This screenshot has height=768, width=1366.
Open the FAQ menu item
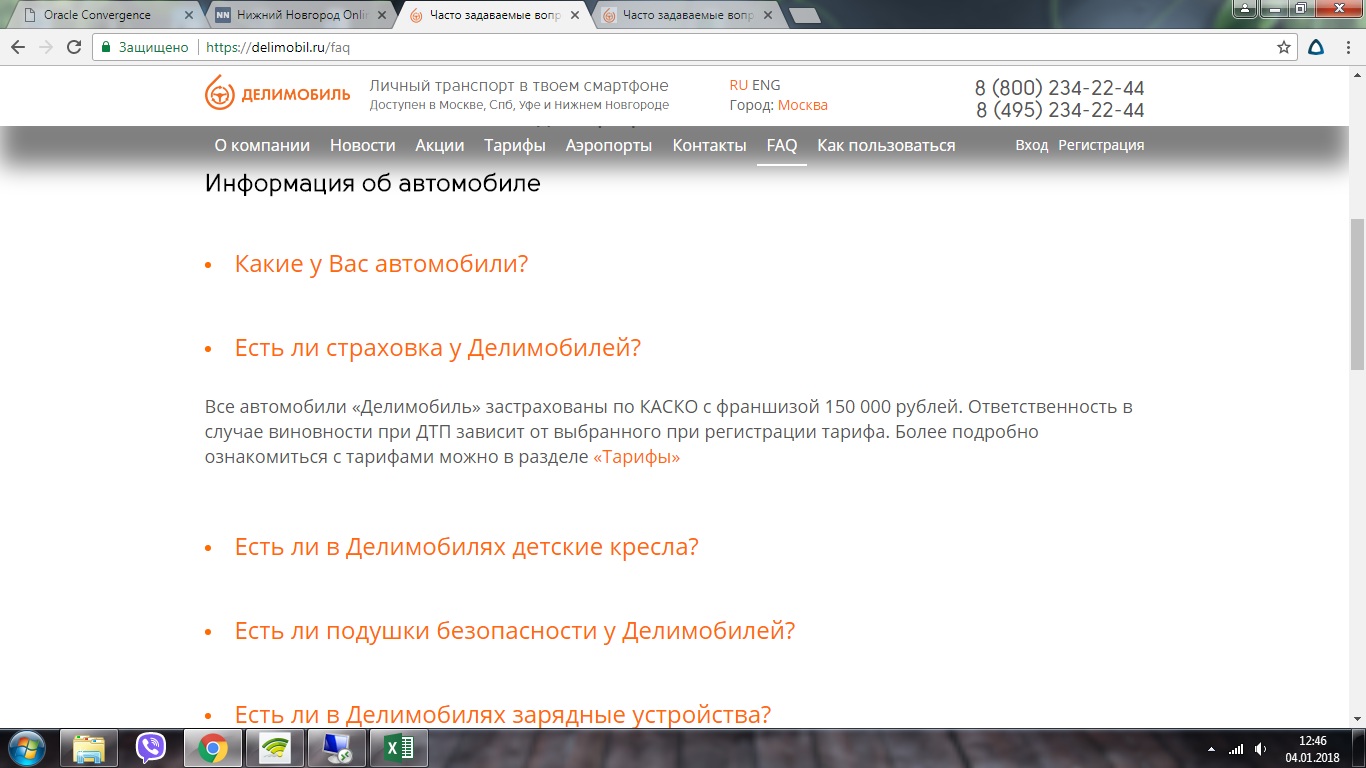(782, 145)
